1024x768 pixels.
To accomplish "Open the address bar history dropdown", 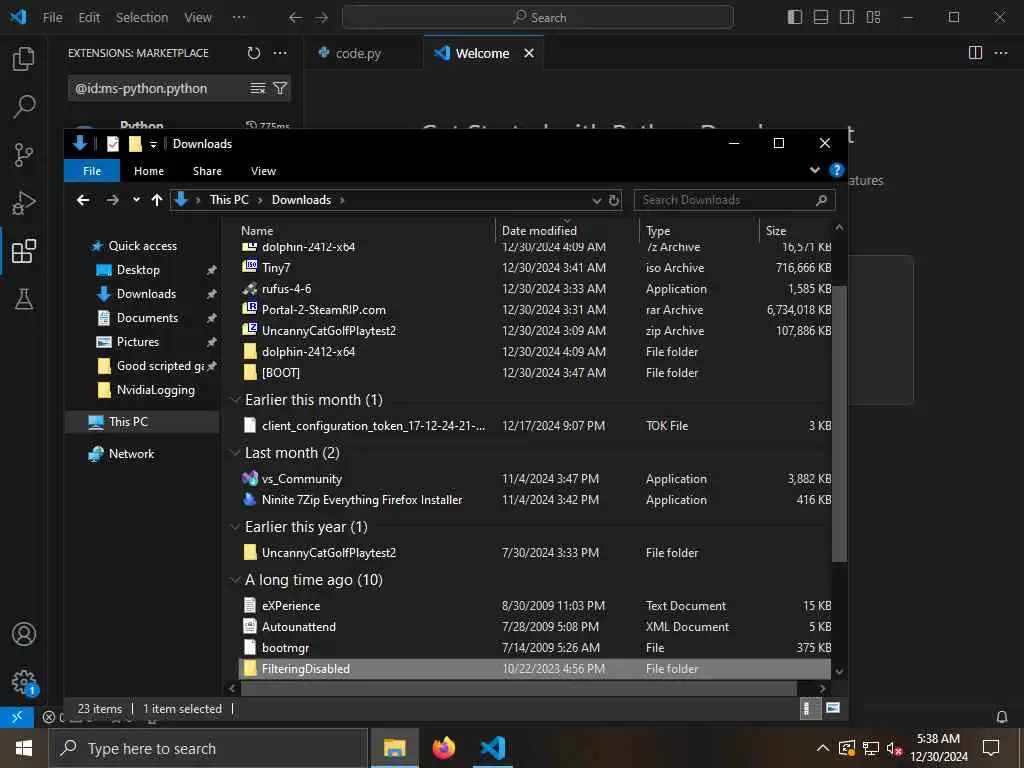I will point(596,200).
